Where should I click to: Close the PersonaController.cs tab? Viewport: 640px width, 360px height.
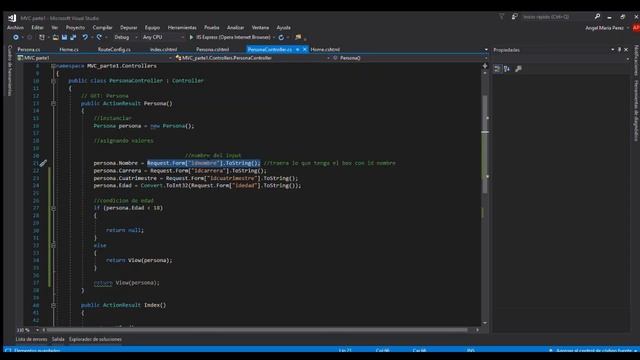[304, 49]
